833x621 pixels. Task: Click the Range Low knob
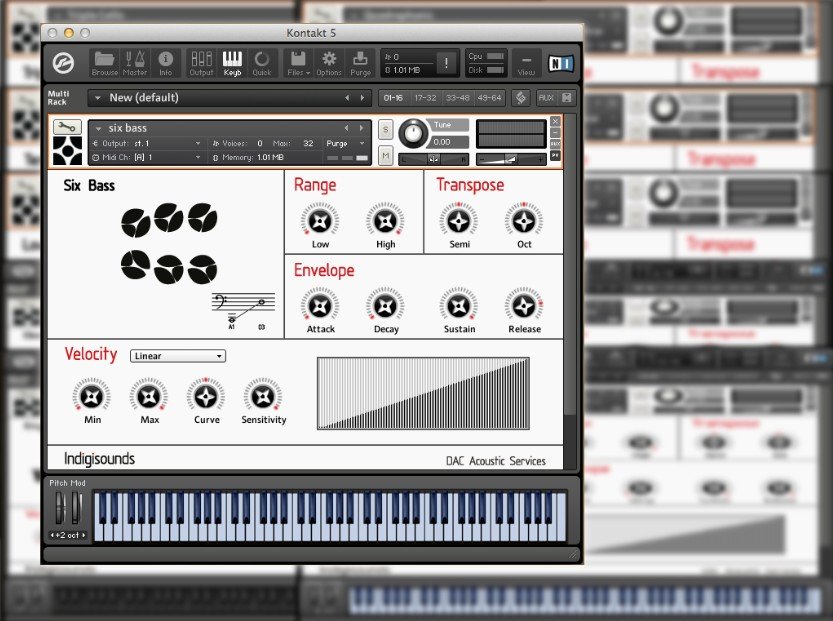coord(320,221)
